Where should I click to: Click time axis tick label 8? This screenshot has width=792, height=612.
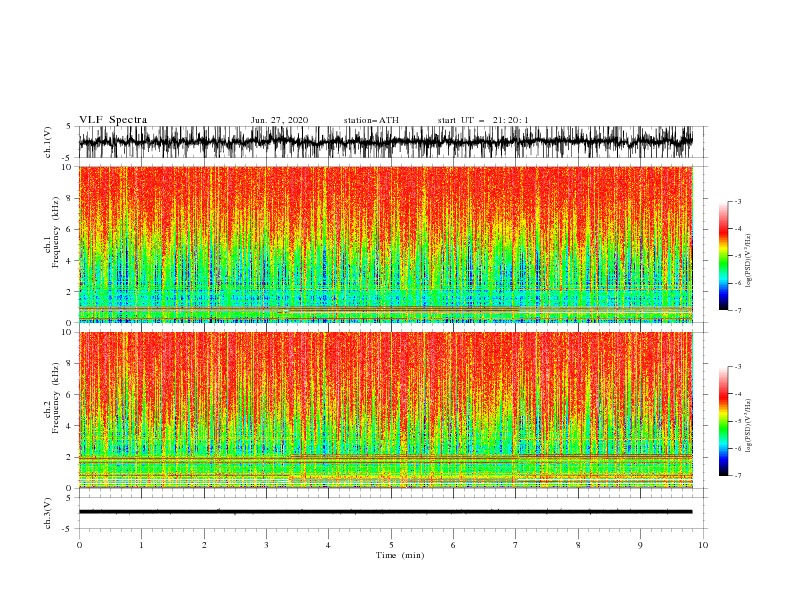coord(578,545)
